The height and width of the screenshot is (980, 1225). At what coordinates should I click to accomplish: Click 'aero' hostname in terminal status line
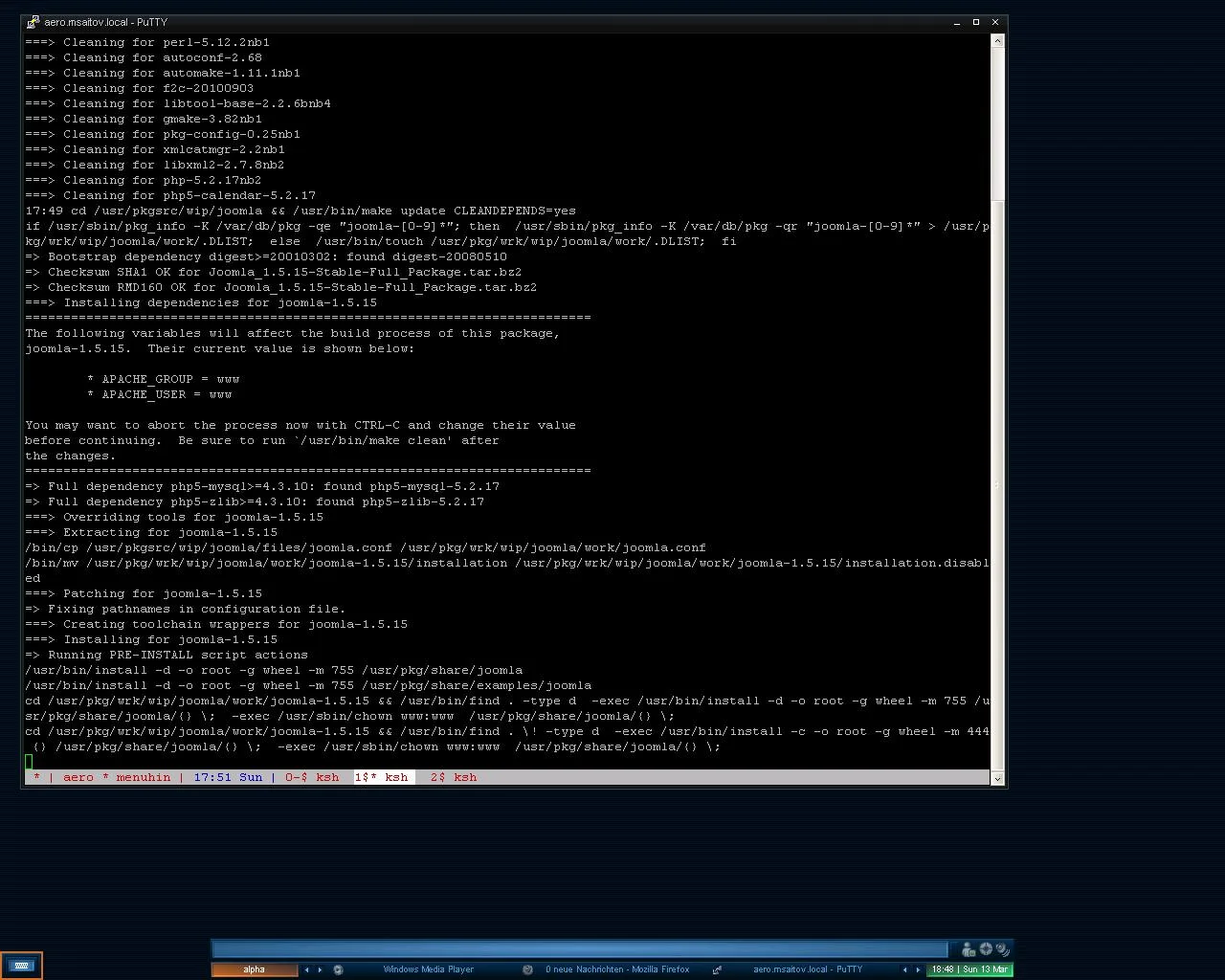coord(78,777)
